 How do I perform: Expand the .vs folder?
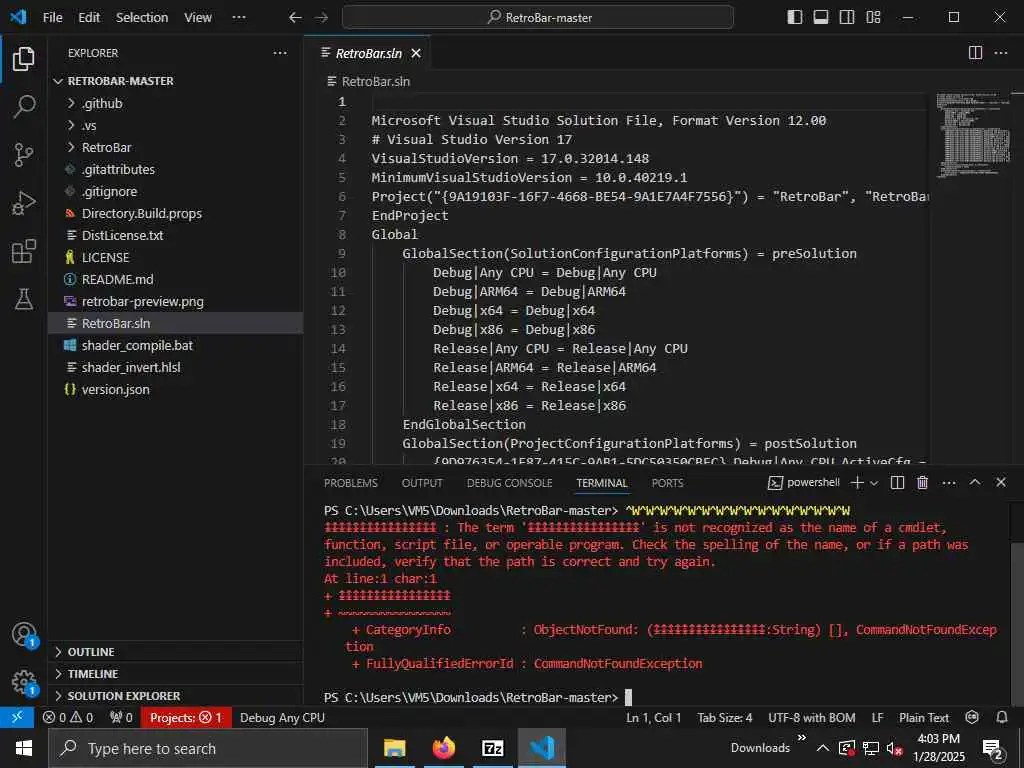click(176, 125)
